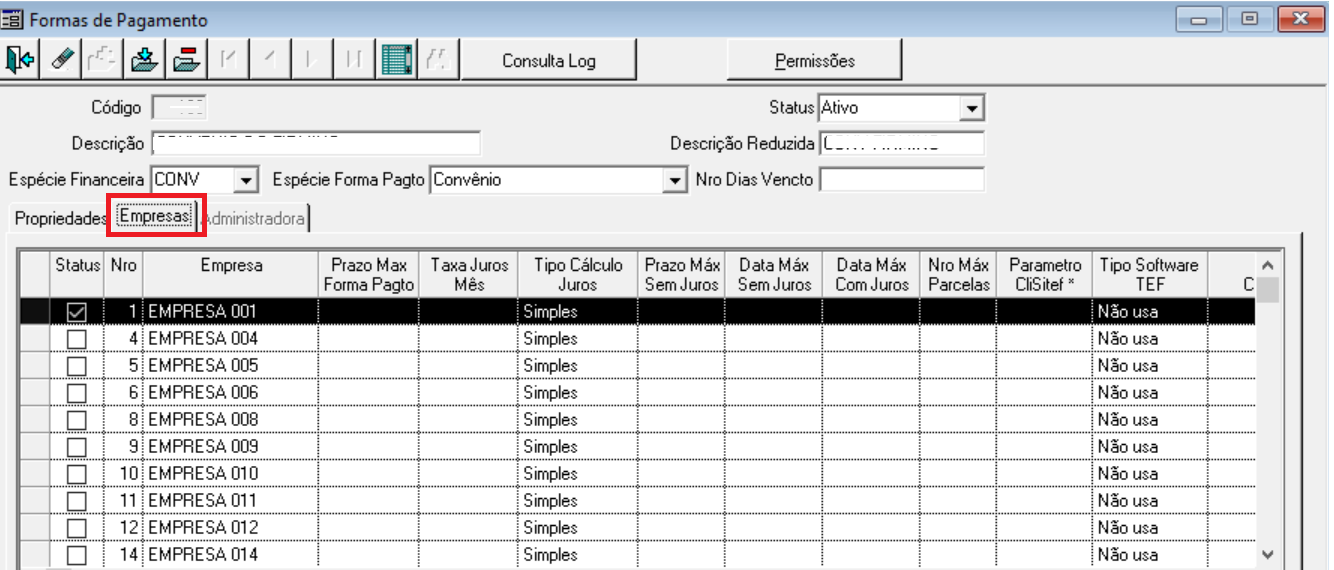Select the EMPRESA 001 row name
This screenshot has height=570, width=1334.
pos(231,312)
